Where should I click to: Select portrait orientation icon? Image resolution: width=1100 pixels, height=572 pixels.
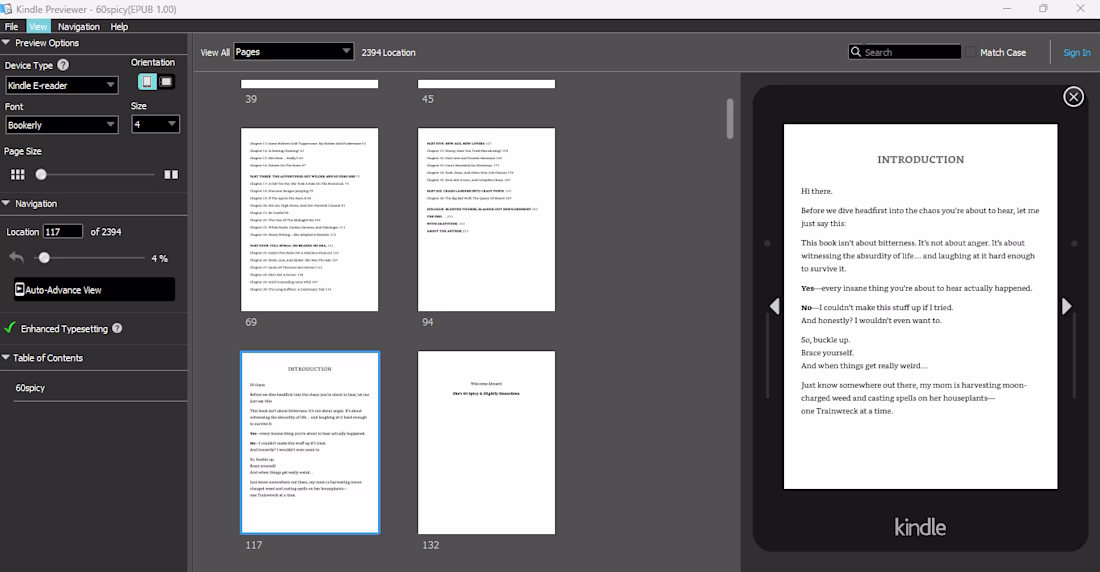click(147, 81)
